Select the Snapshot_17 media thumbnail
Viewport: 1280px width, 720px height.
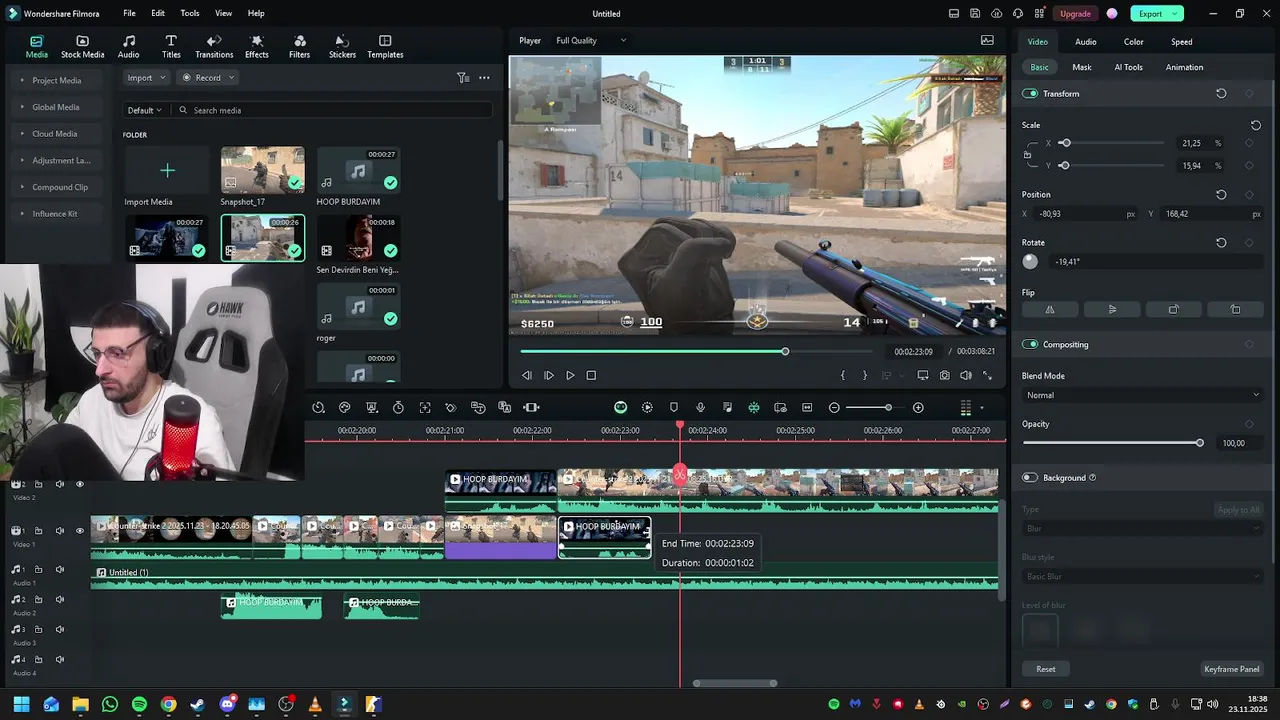coord(262,171)
